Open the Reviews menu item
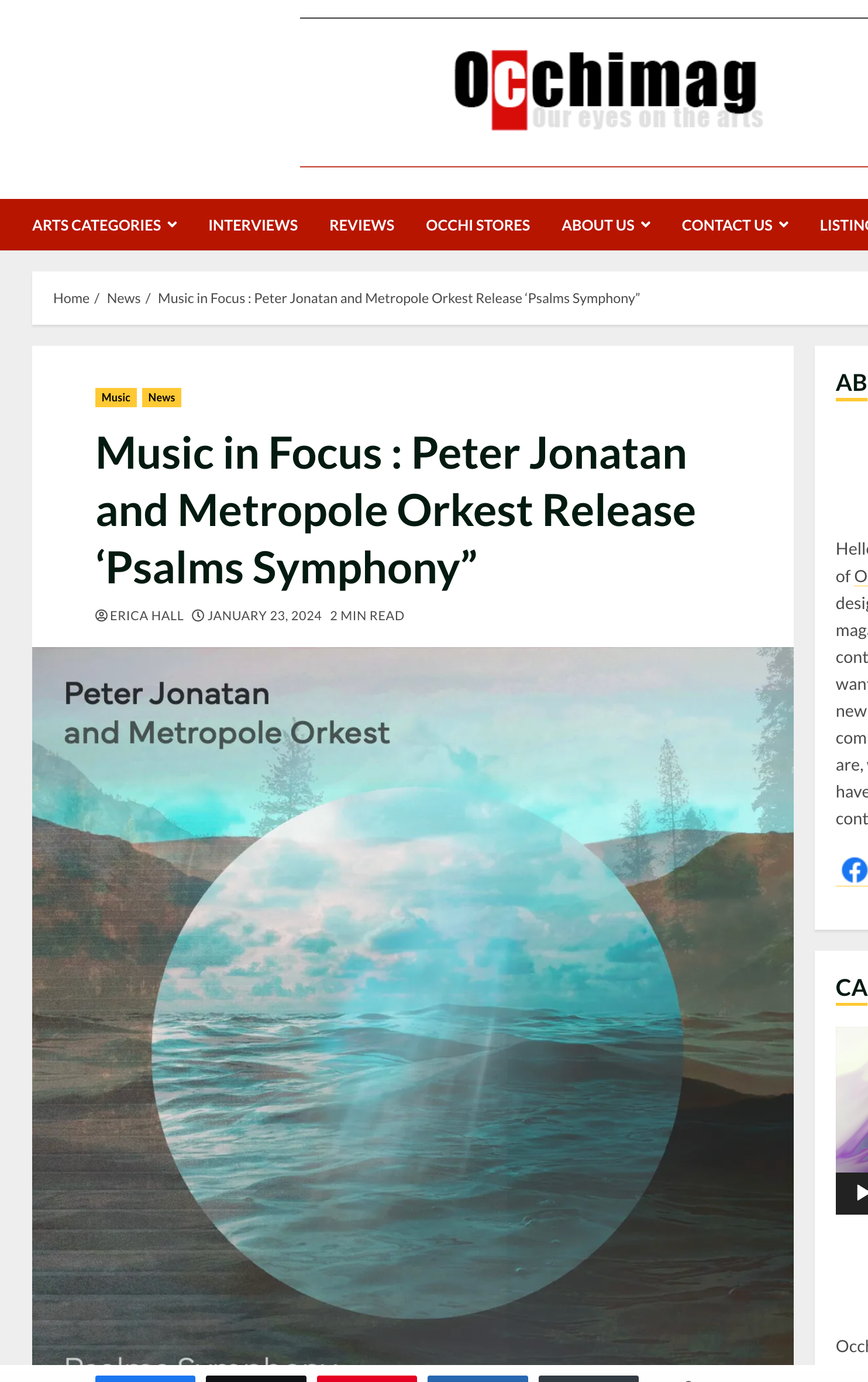This screenshot has width=868, height=1382. click(361, 225)
